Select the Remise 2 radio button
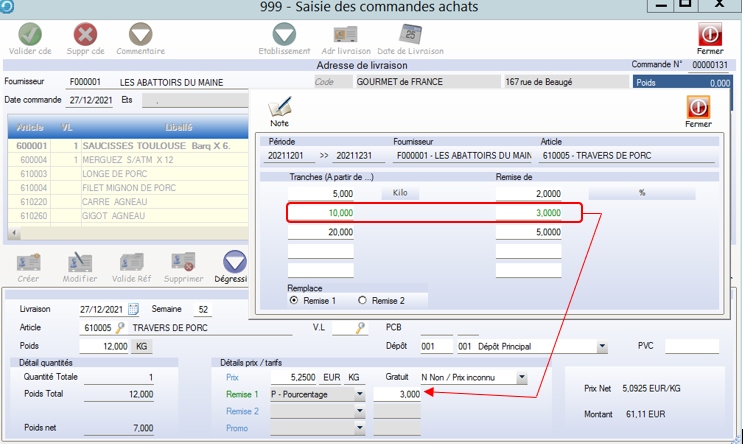The image size is (744, 444). (x=363, y=300)
